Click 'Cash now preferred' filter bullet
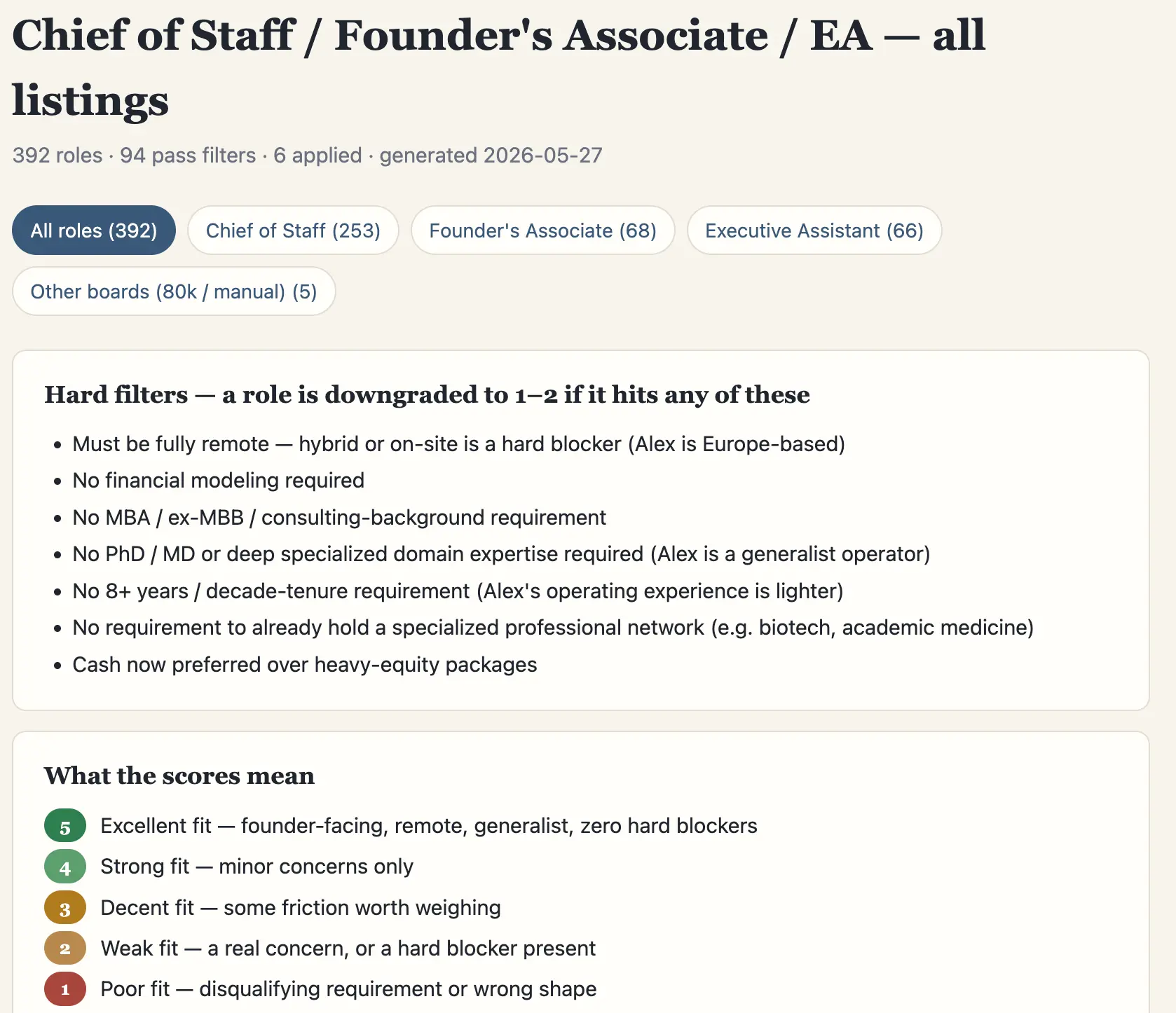This screenshot has width=1176, height=1013. [305, 665]
